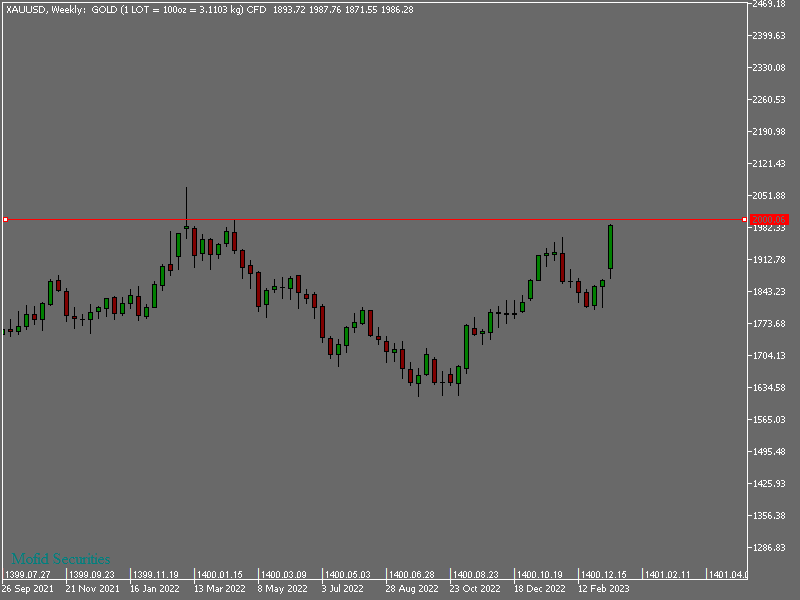Click the 26 Sep 2021 date label
Screen dimensions: 800x600
pos(27,590)
